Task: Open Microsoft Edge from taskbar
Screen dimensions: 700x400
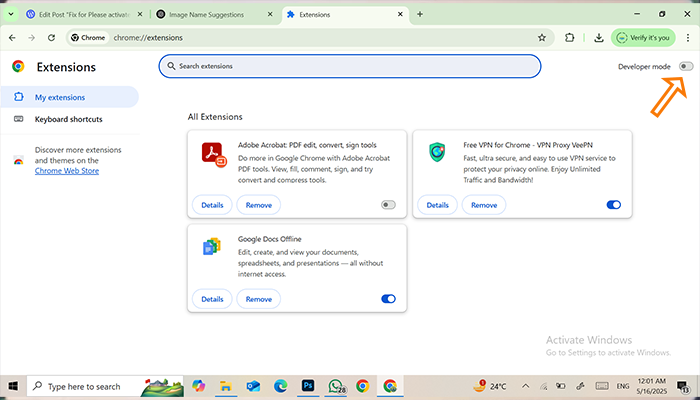Action: 281,386
